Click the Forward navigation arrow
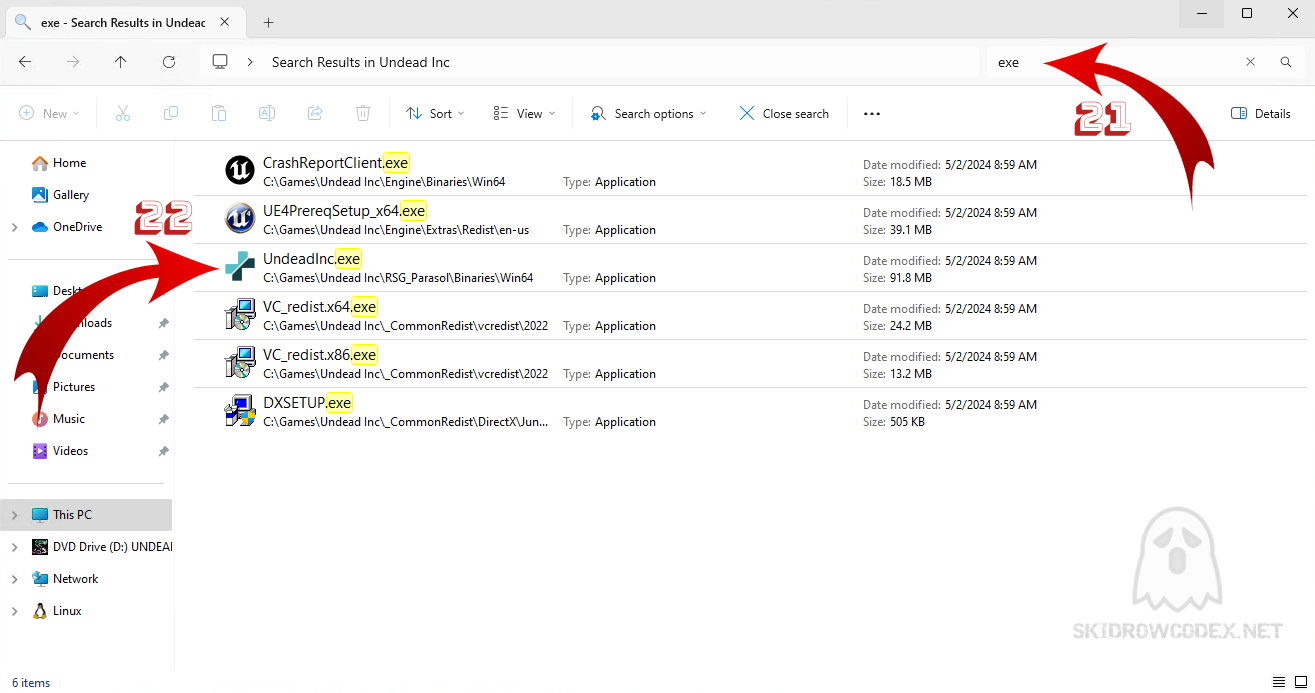This screenshot has height=693, width=1315. pyautogui.click(x=73, y=62)
